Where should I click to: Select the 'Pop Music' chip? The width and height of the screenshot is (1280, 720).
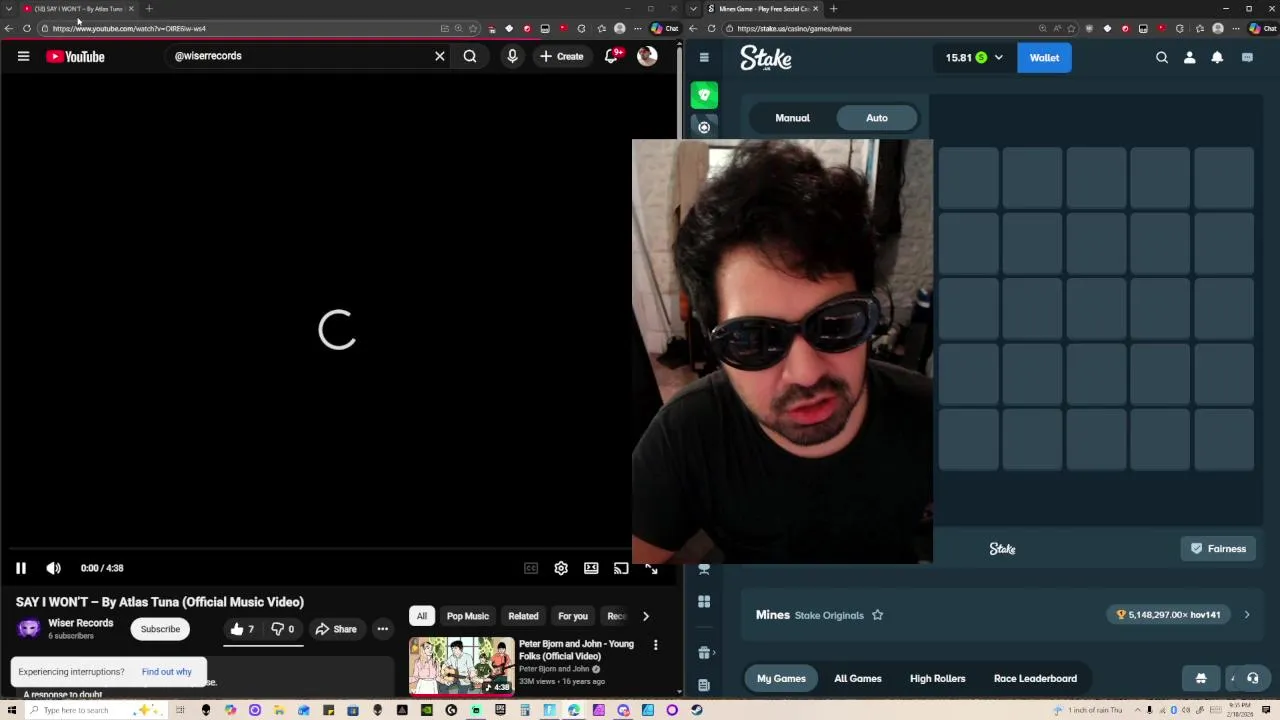[x=468, y=616]
